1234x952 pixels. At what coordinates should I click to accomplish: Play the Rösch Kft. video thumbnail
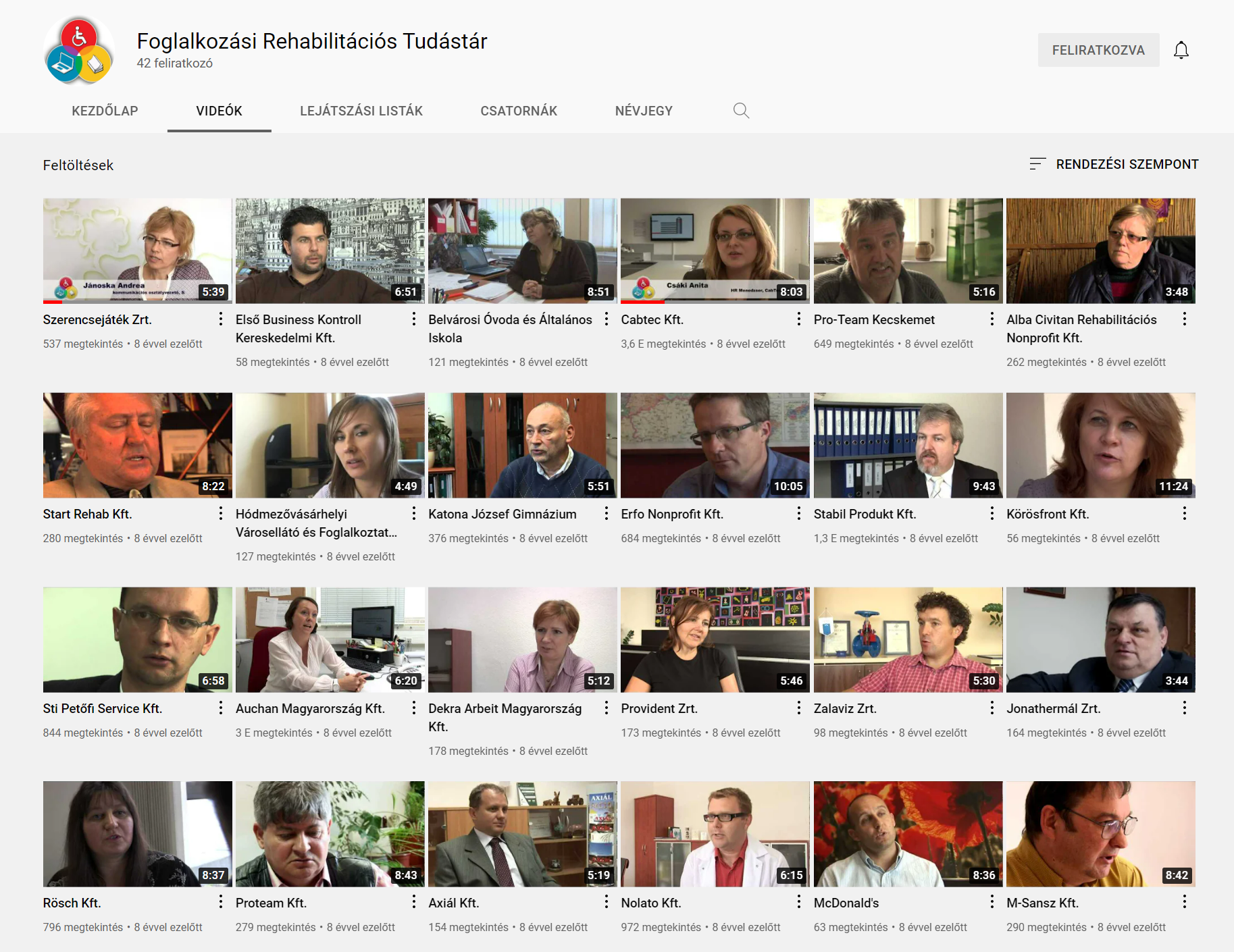click(x=138, y=834)
